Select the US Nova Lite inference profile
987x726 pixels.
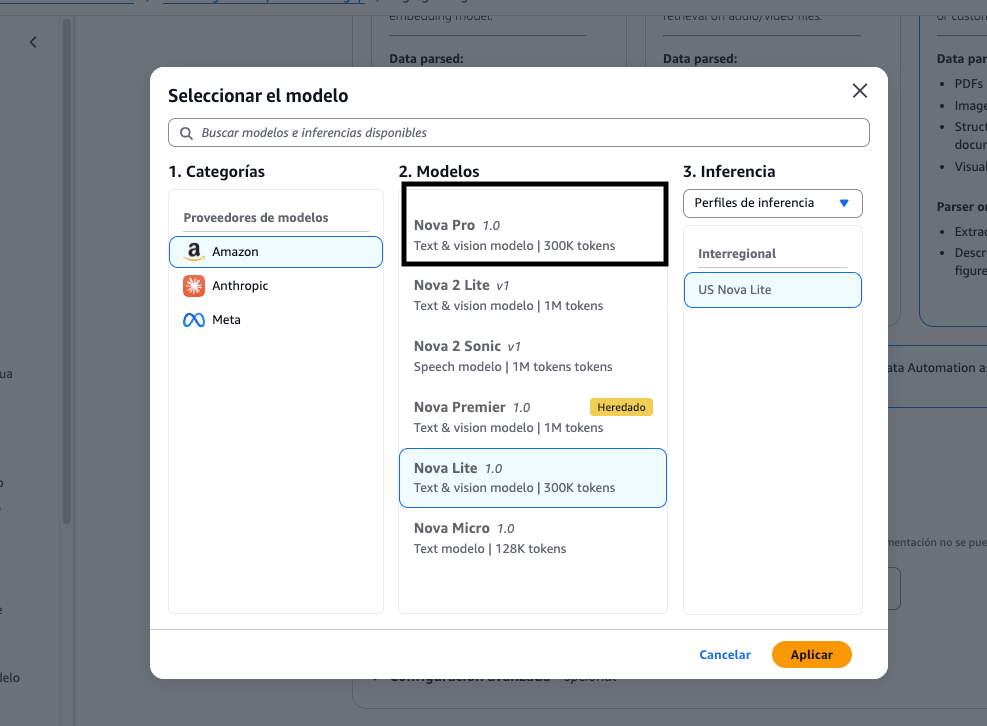(x=772, y=290)
